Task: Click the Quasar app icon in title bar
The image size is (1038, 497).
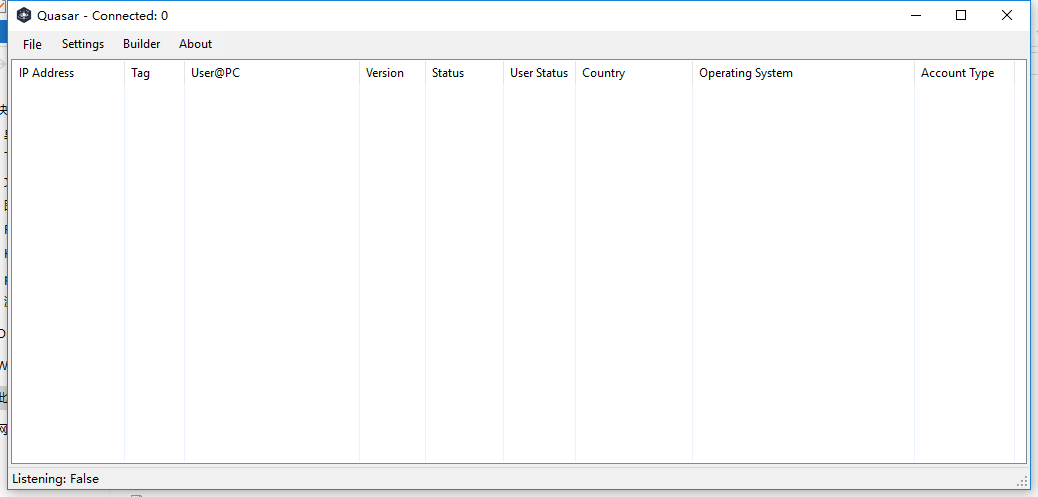Action: (24, 15)
